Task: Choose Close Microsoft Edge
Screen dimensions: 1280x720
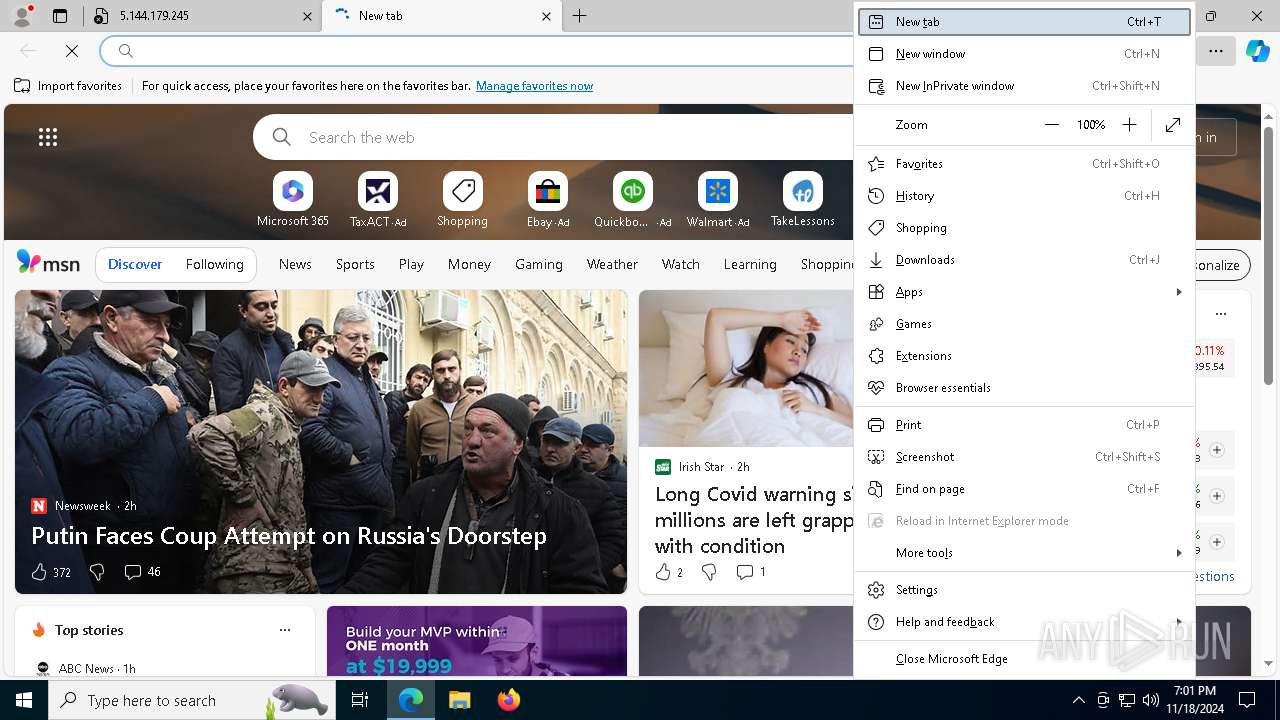Action: pyautogui.click(x=1025, y=659)
